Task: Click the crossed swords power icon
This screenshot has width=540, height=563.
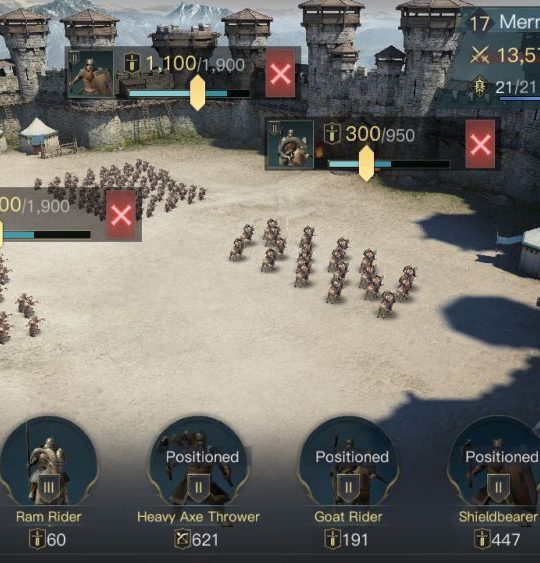Action: (480, 56)
